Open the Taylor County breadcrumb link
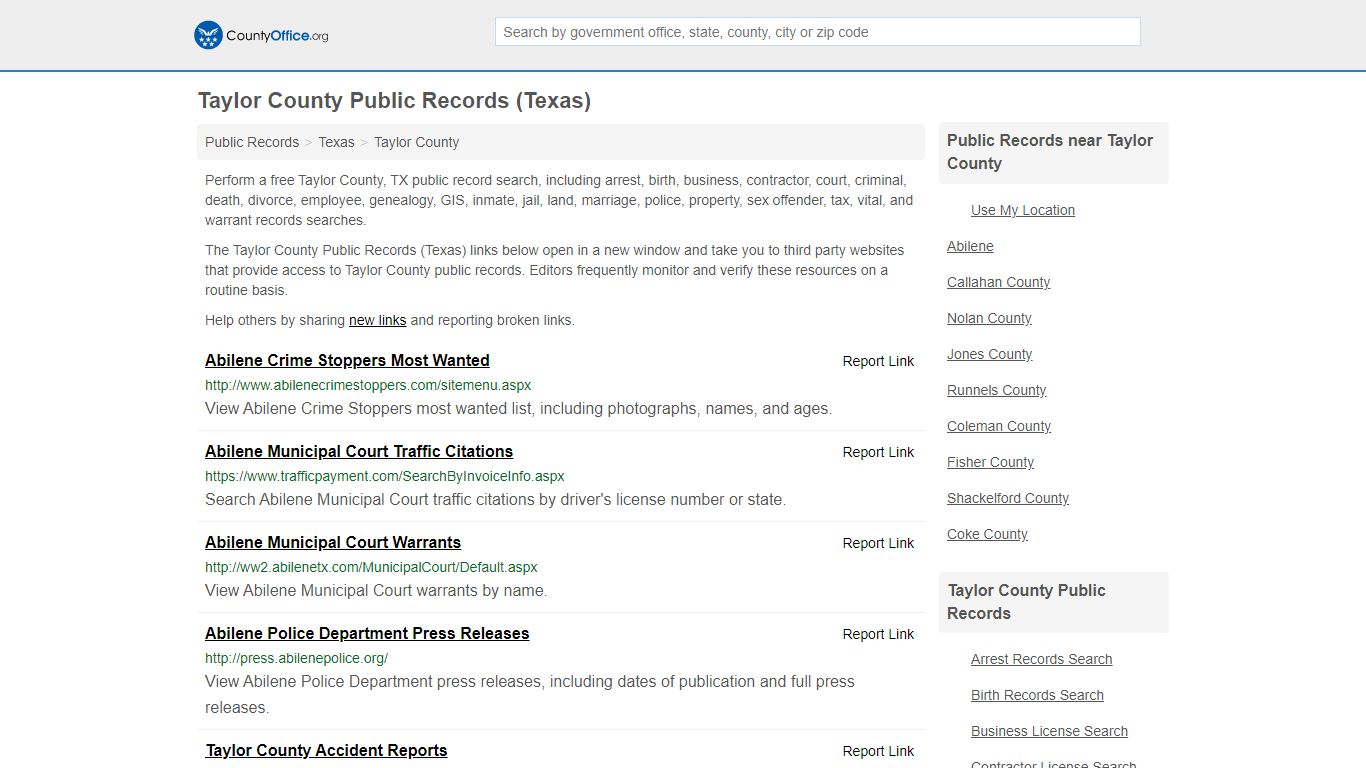Viewport: 1366px width, 768px height. [416, 142]
